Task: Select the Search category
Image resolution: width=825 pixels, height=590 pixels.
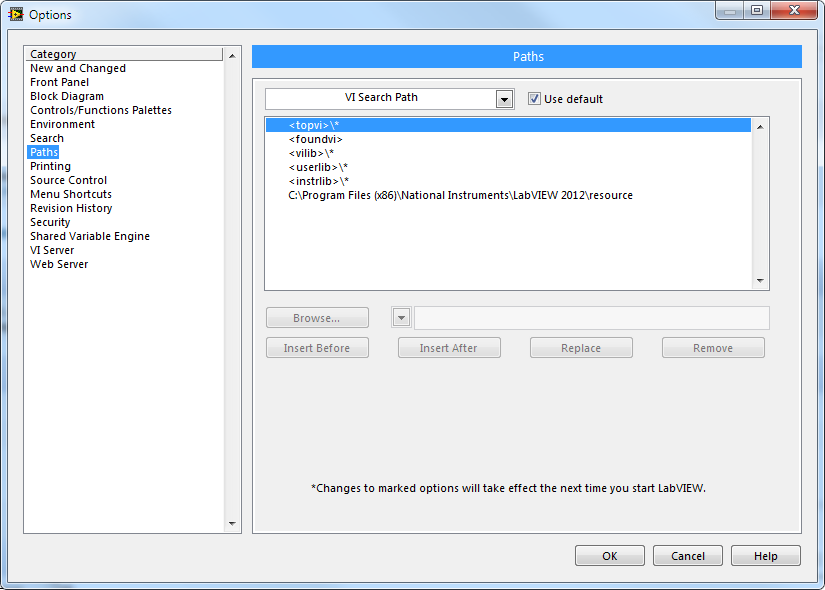Action: point(47,138)
